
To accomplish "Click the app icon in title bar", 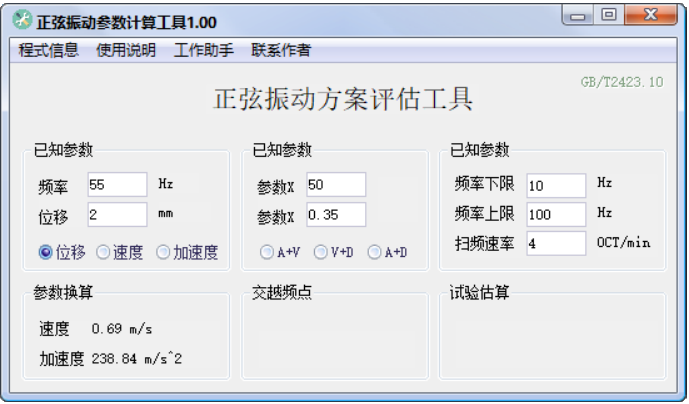I will click(22, 21).
